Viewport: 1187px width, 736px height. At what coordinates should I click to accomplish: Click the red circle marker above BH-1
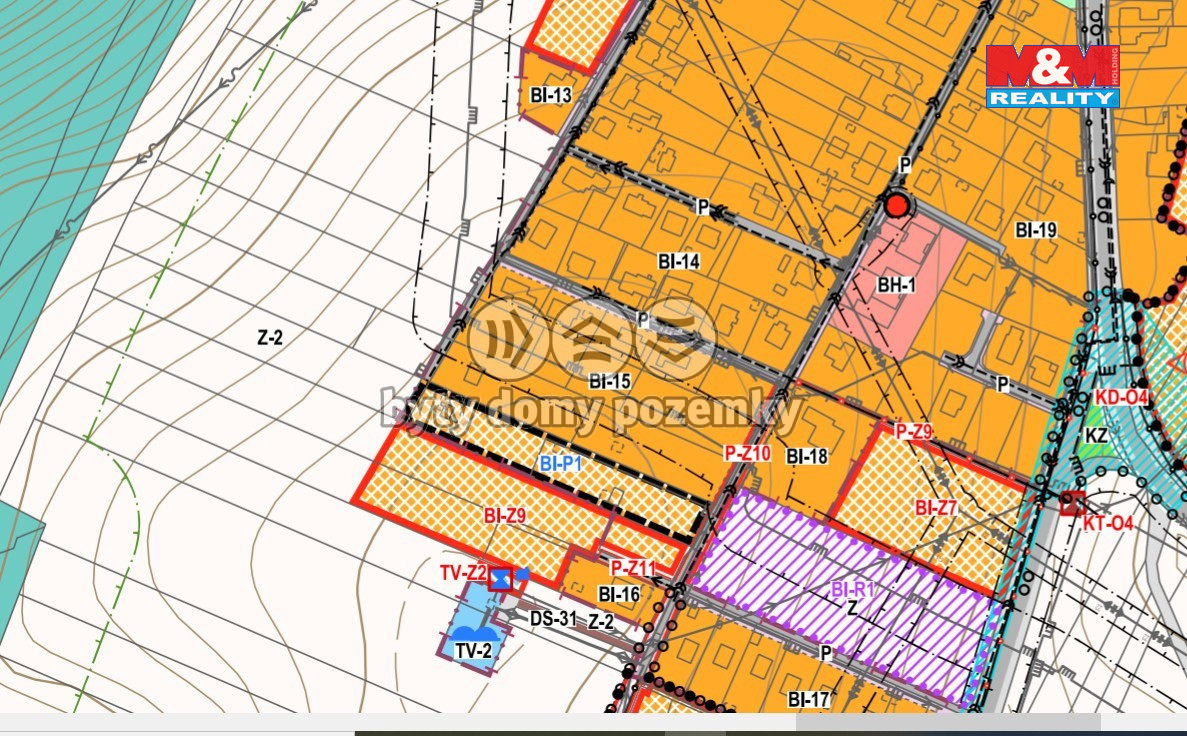tap(897, 206)
